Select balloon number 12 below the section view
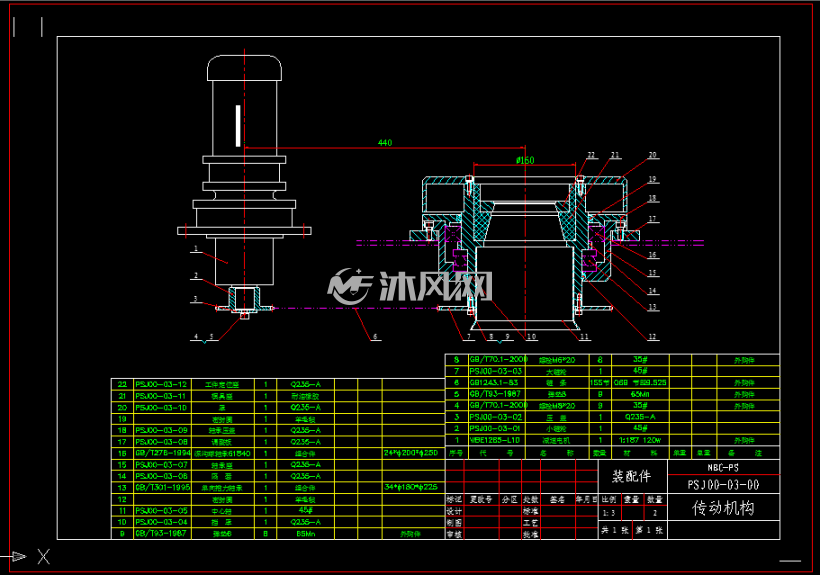Screen dimensions: 820x575 (652, 337)
